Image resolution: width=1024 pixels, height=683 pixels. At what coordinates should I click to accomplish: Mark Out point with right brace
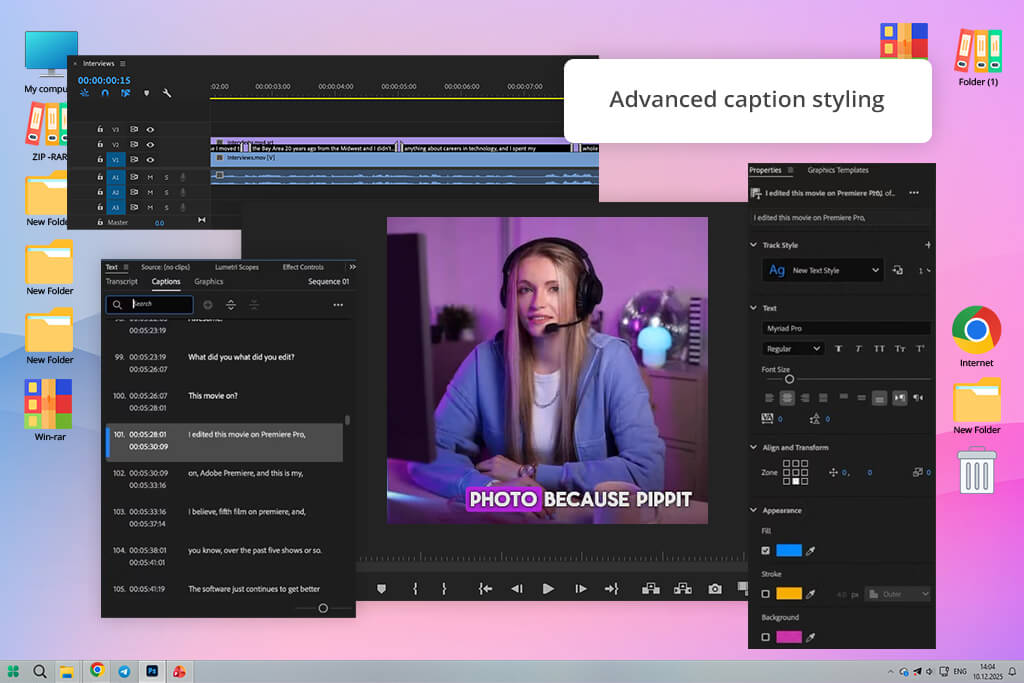[444, 588]
